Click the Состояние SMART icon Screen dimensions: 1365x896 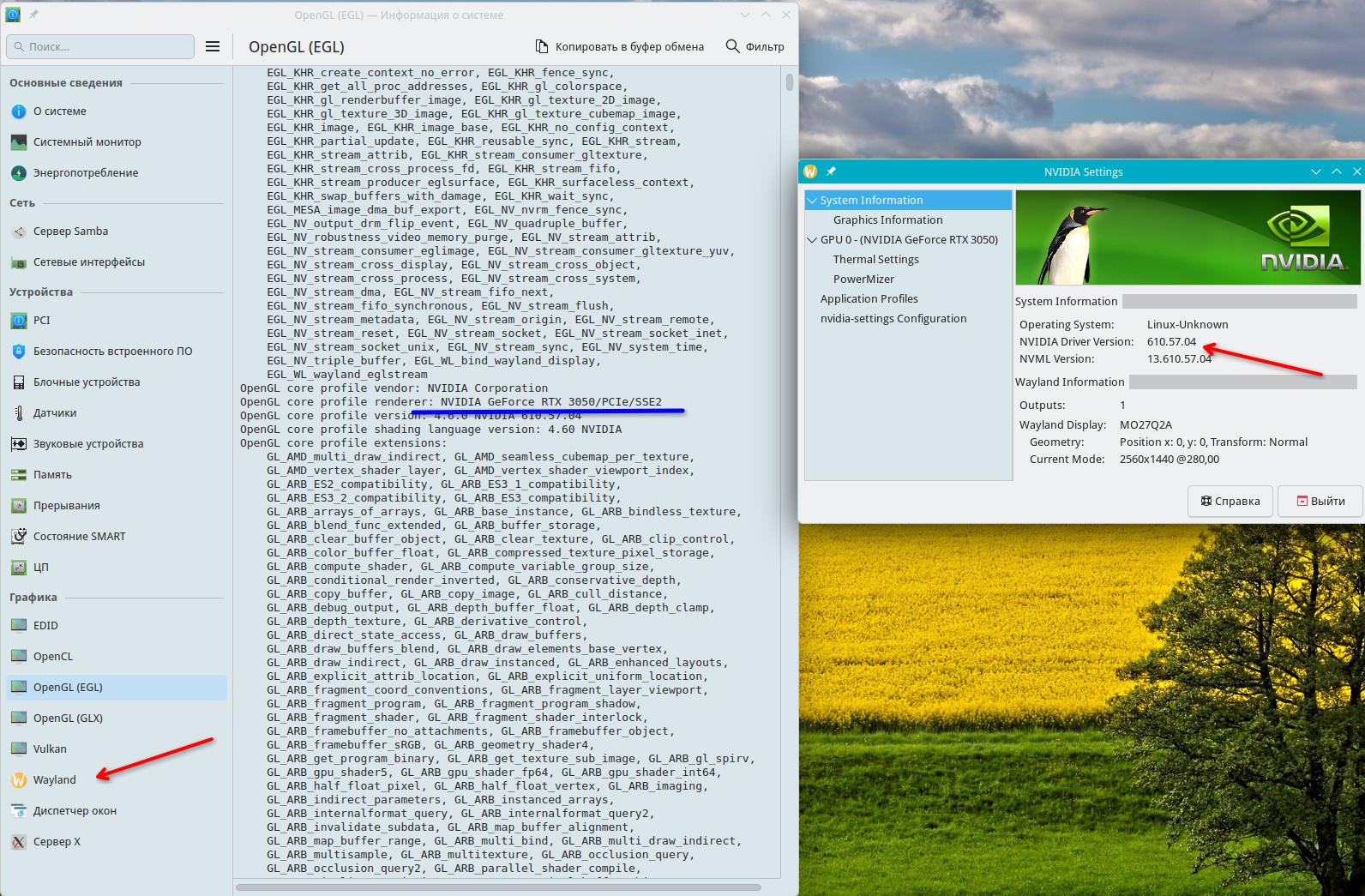tap(19, 537)
